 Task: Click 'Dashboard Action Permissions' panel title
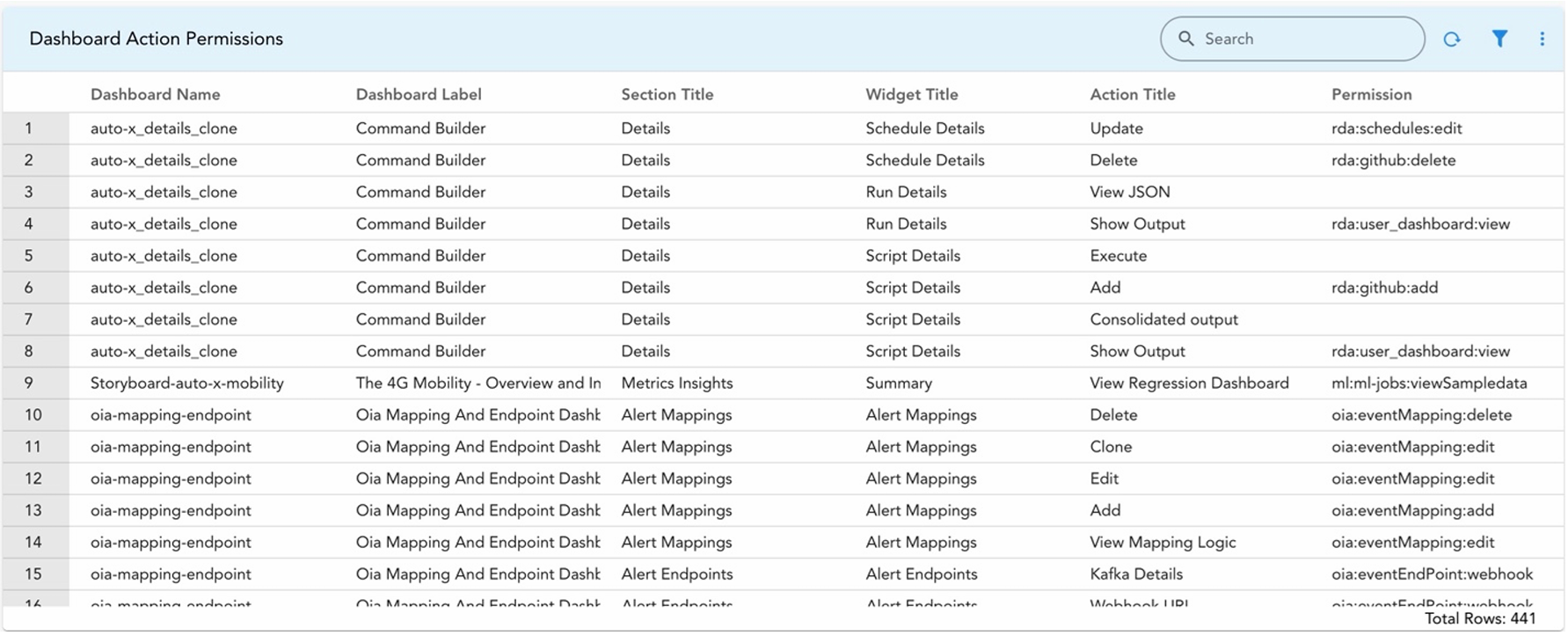click(156, 39)
